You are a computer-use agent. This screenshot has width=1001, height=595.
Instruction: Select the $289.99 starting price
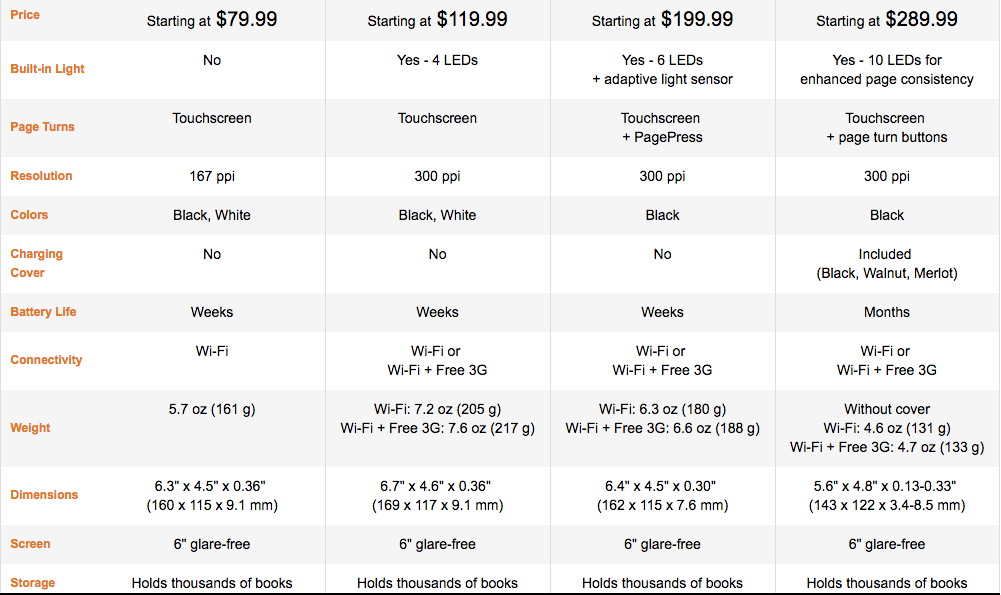pos(922,19)
